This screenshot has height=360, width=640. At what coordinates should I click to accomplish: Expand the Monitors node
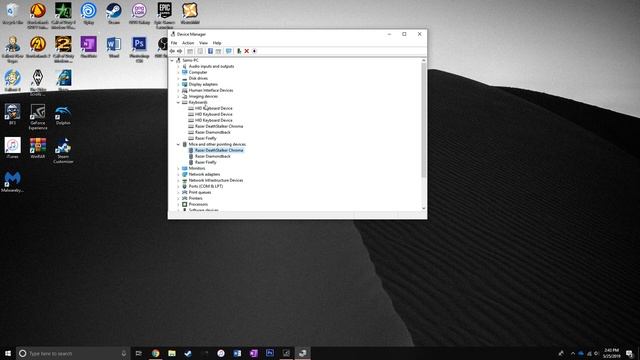click(x=178, y=168)
